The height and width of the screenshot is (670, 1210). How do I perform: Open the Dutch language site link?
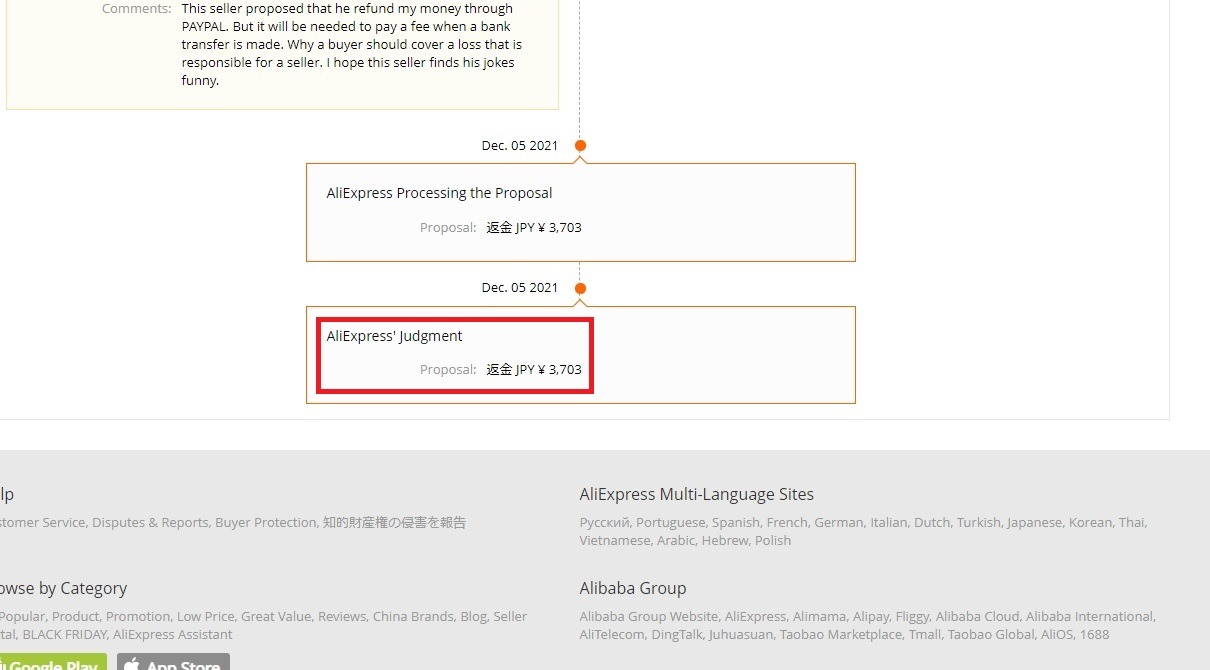coord(932,522)
